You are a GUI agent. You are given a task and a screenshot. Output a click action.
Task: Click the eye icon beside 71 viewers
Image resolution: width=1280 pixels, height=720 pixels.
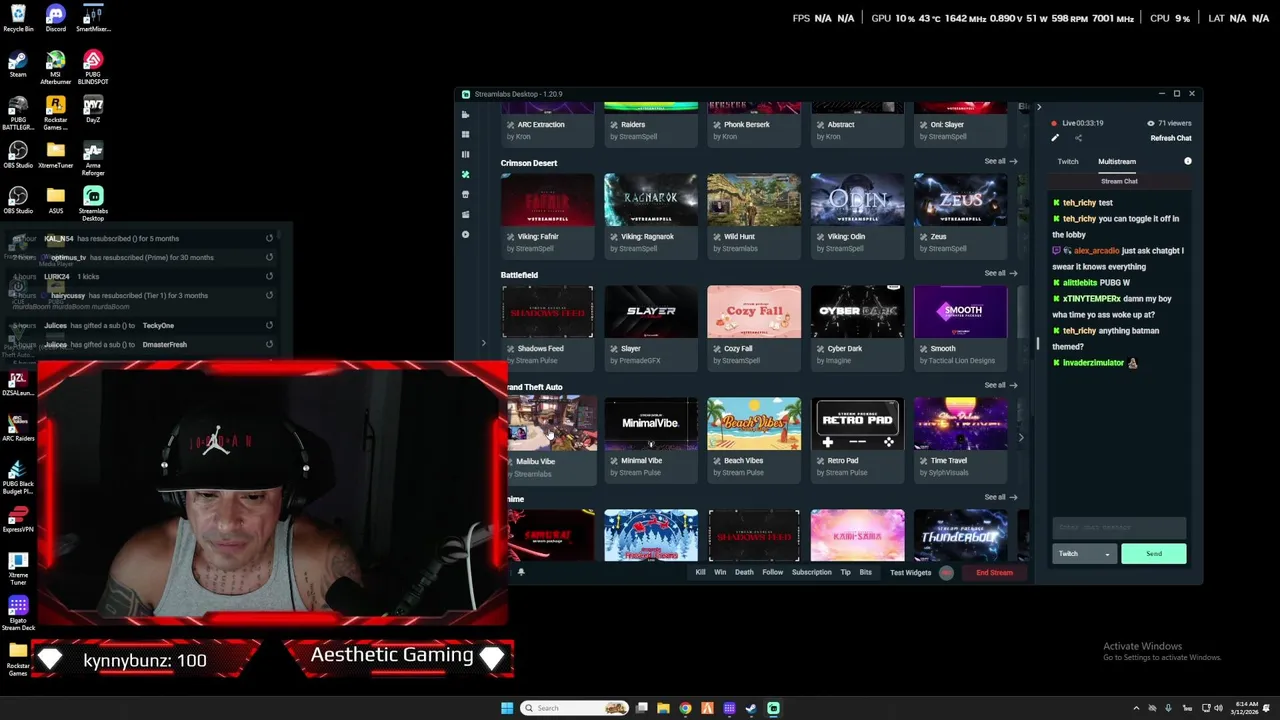pos(1151,123)
